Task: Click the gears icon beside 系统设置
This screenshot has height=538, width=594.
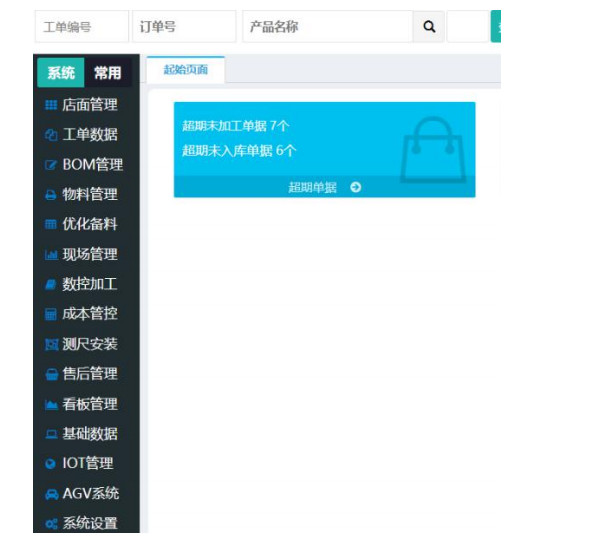Action: (51, 524)
